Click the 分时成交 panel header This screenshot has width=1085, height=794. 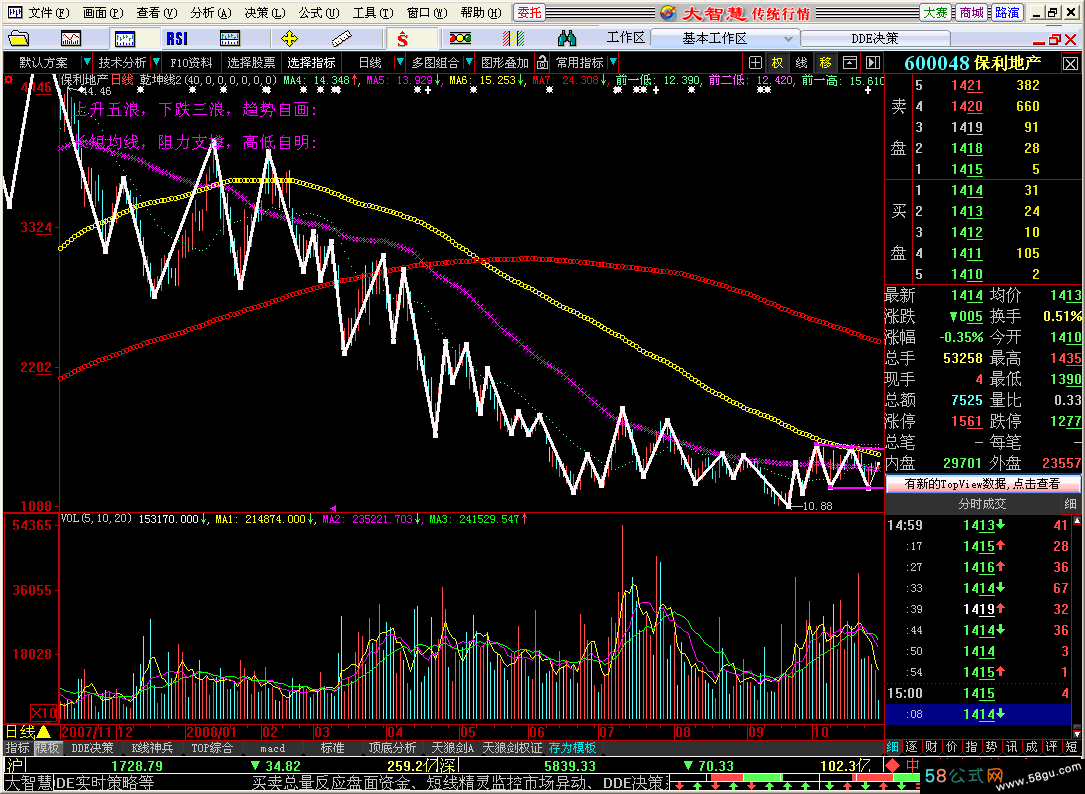[x=981, y=504]
